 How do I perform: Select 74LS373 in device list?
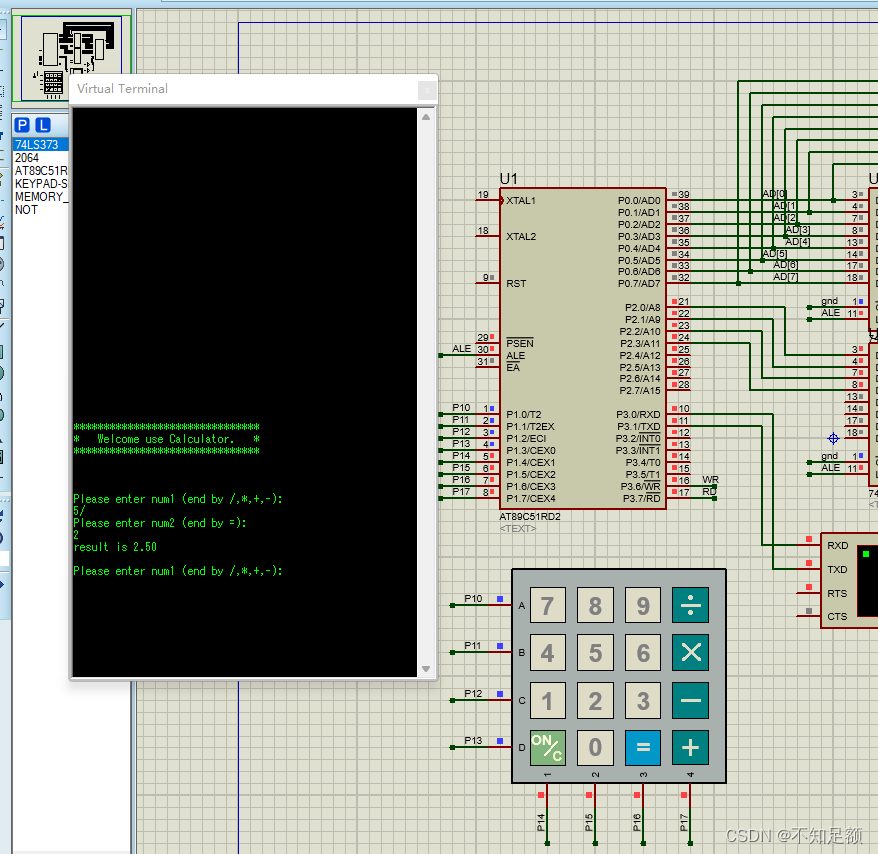pyautogui.click(x=41, y=144)
